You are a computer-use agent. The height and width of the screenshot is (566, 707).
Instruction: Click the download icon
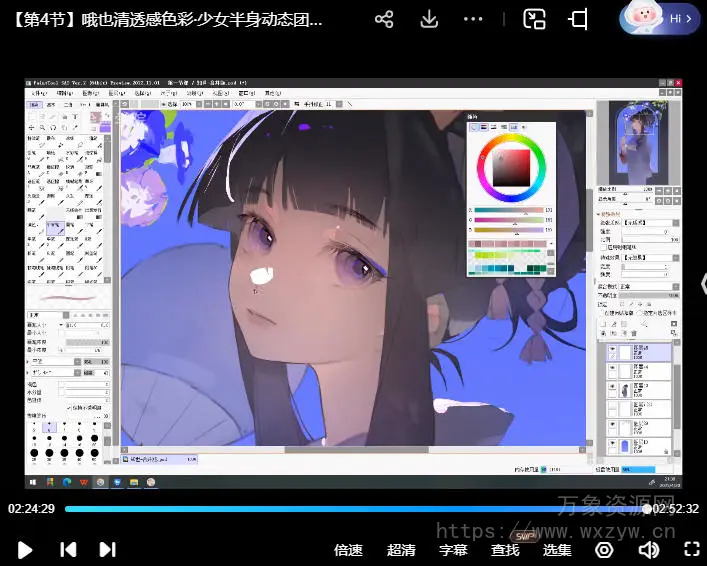point(428,19)
